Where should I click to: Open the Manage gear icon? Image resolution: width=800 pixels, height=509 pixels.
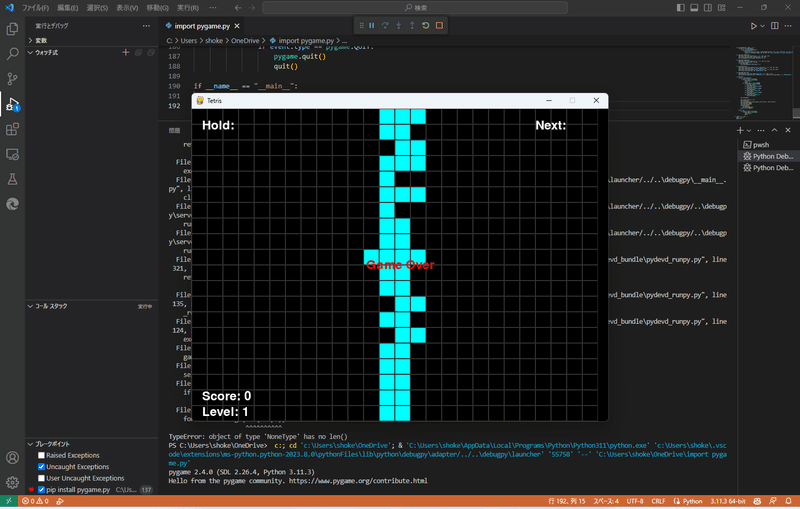[12, 482]
